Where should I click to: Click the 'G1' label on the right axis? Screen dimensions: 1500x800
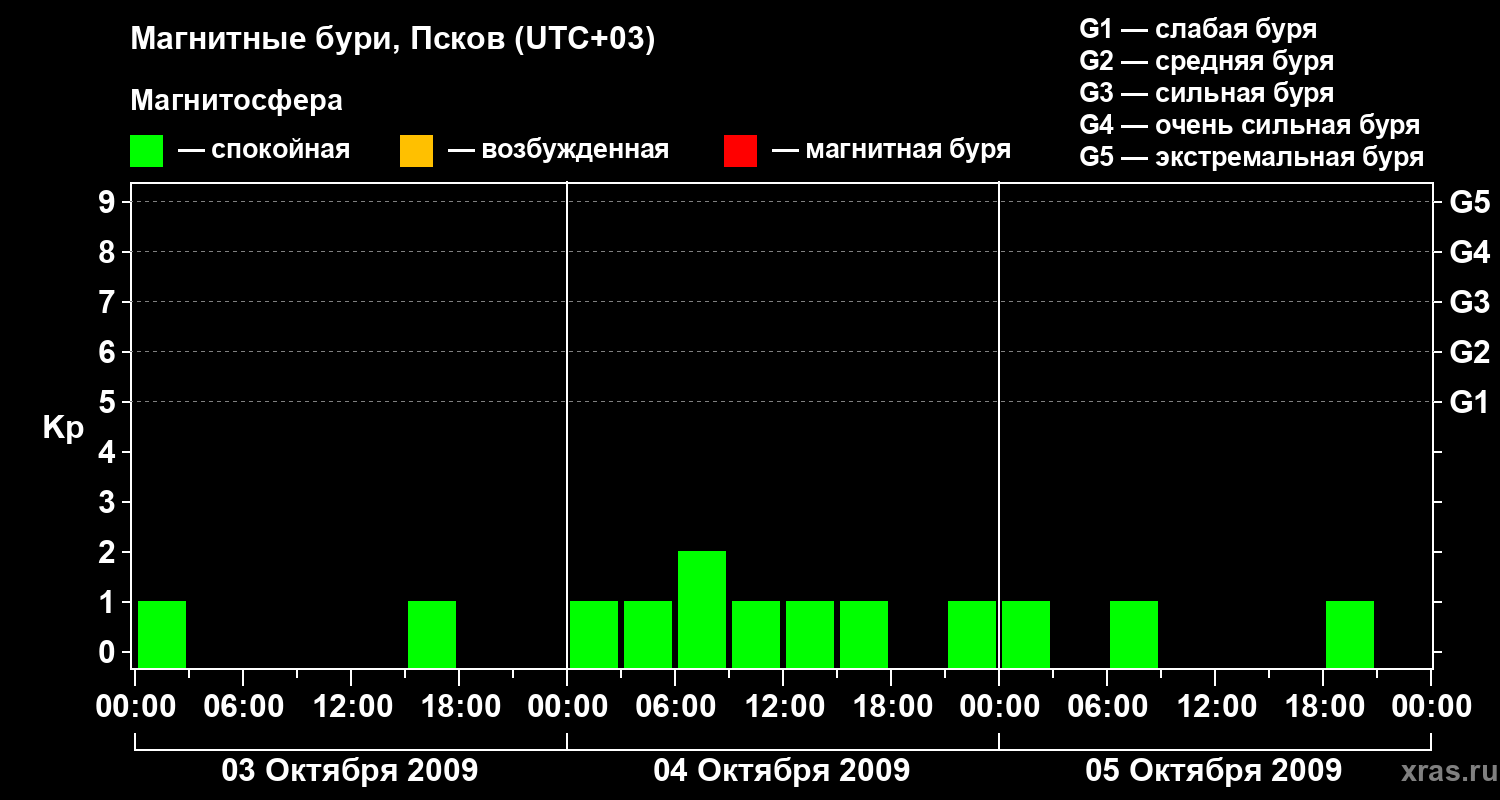(x=1469, y=402)
